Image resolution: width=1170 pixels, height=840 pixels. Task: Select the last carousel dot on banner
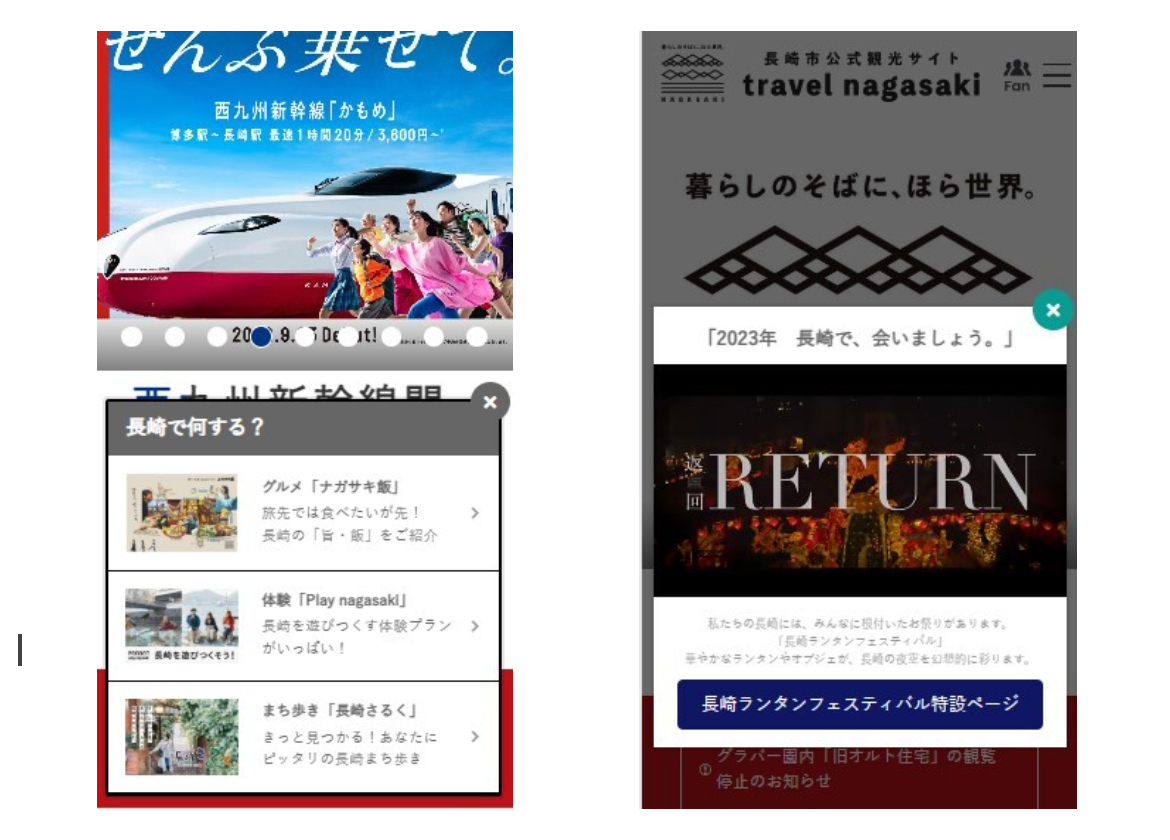pos(477,336)
